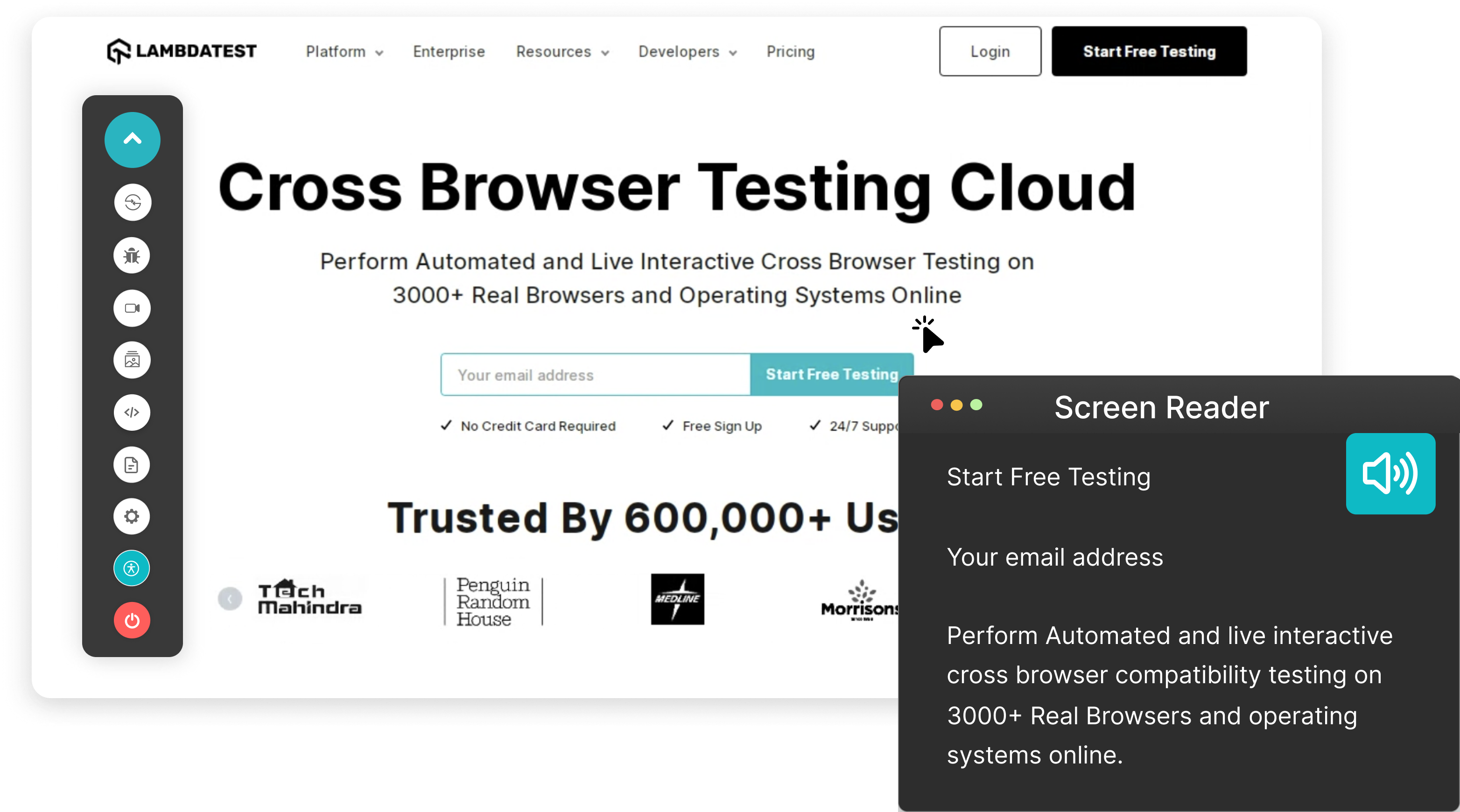This screenshot has width=1460, height=812.
Task: Check the No Credit Card Required item
Action: tap(529, 426)
